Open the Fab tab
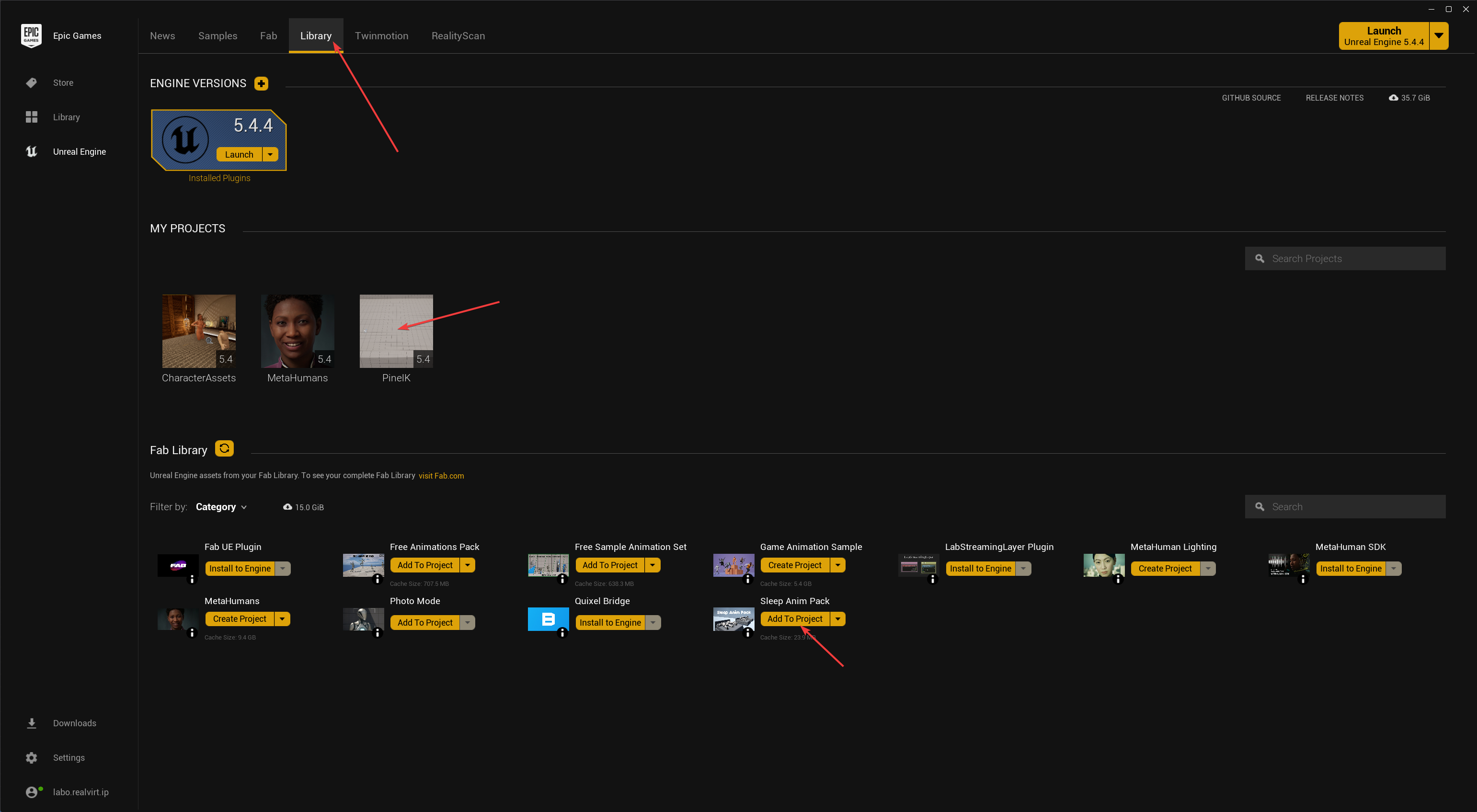This screenshot has height=812, width=1477. tap(268, 35)
